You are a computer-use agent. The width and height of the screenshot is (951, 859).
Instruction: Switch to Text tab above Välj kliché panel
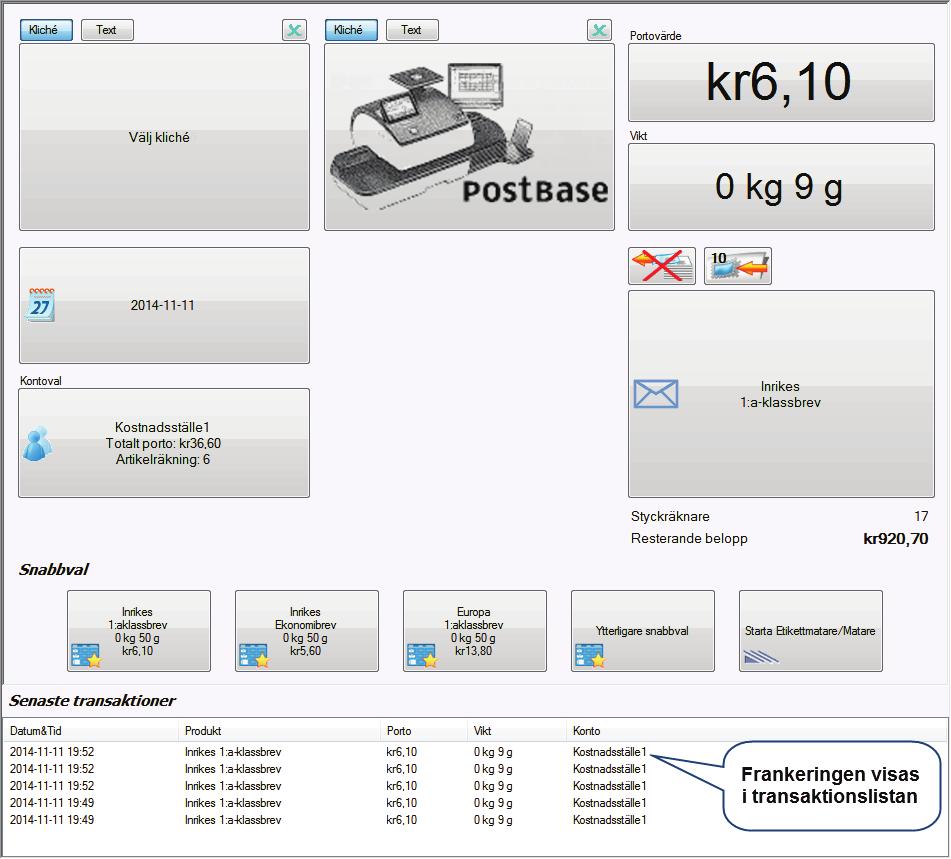tap(107, 30)
